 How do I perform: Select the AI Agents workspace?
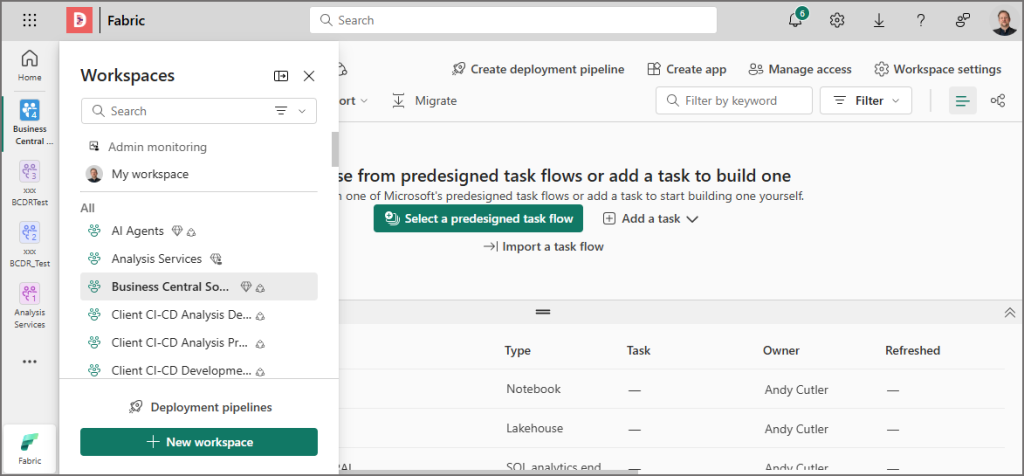138,231
